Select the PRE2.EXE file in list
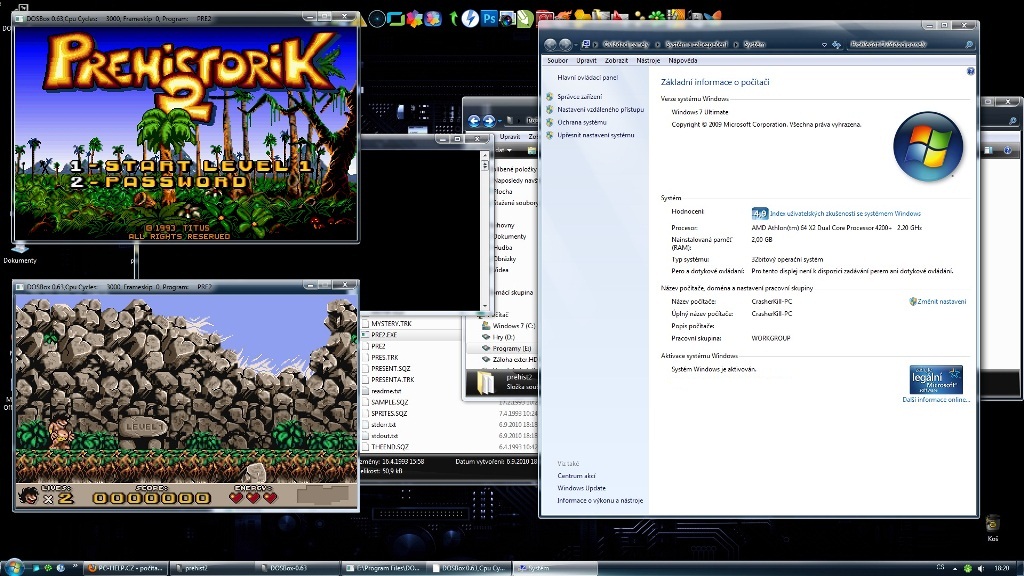This screenshot has width=1024, height=576. pyautogui.click(x=384, y=335)
